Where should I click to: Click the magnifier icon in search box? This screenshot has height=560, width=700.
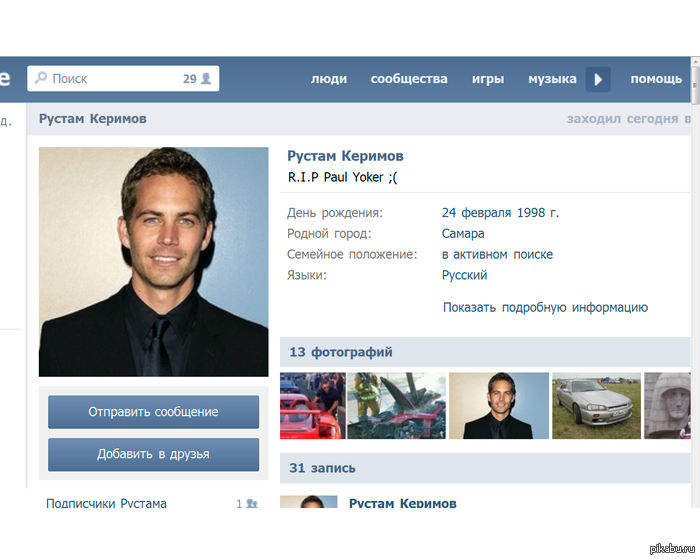[x=40, y=78]
